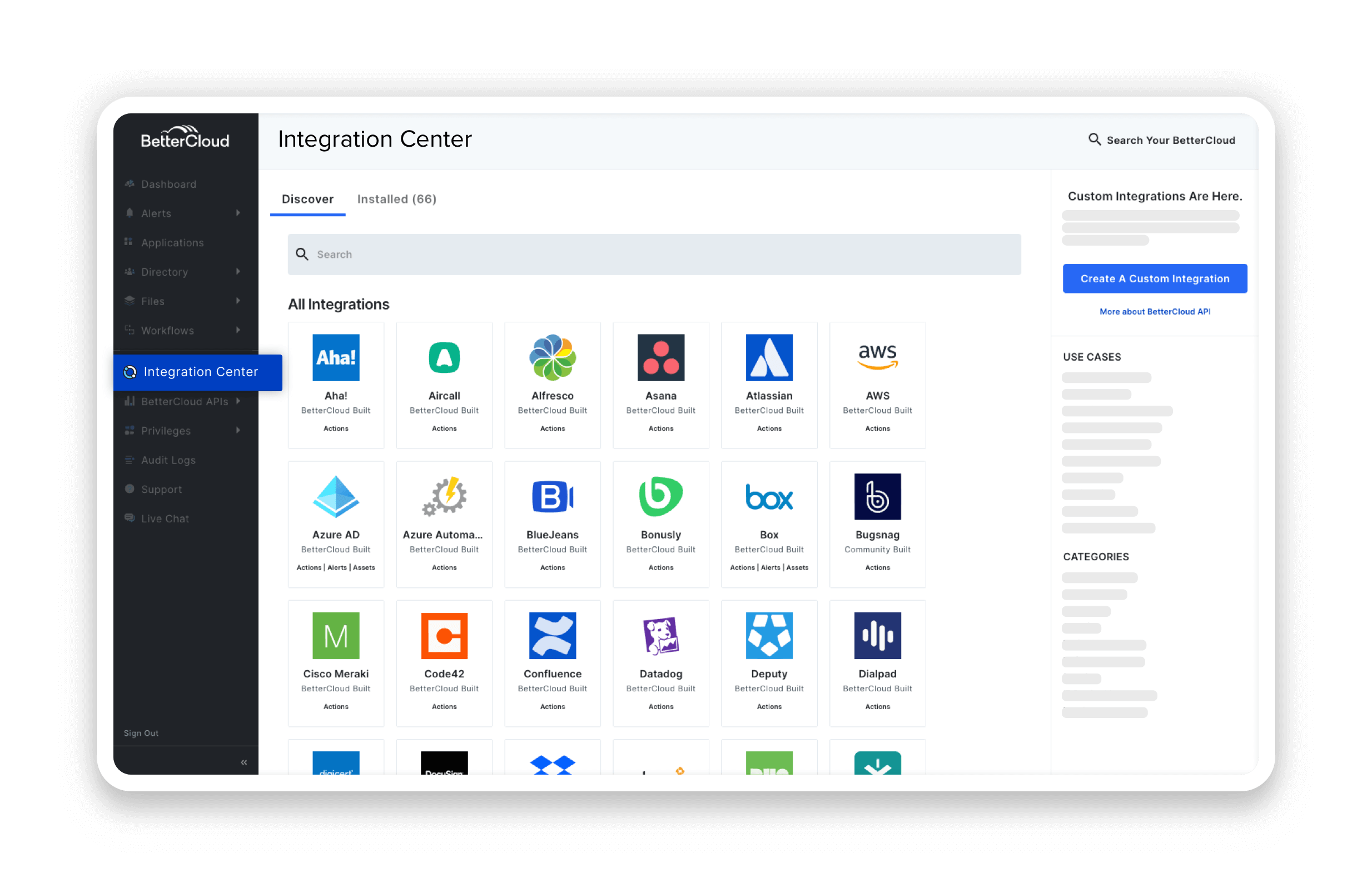This screenshot has width=1372, height=888.
Task: Open the Dialpad integration name
Action: pyautogui.click(x=877, y=673)
